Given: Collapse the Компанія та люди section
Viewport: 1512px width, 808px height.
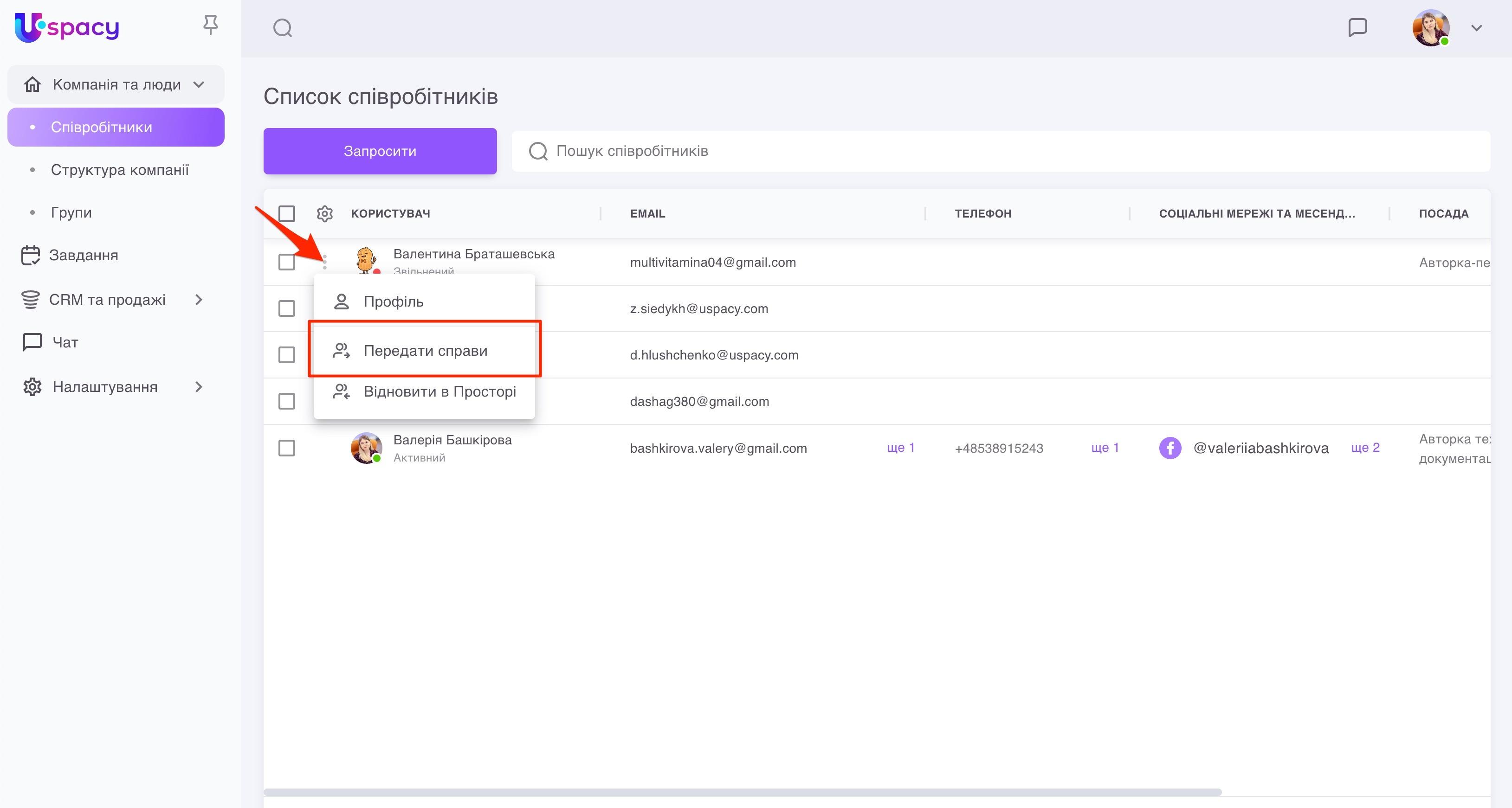Looking at the screenshot, I should [x=199, y=84].
